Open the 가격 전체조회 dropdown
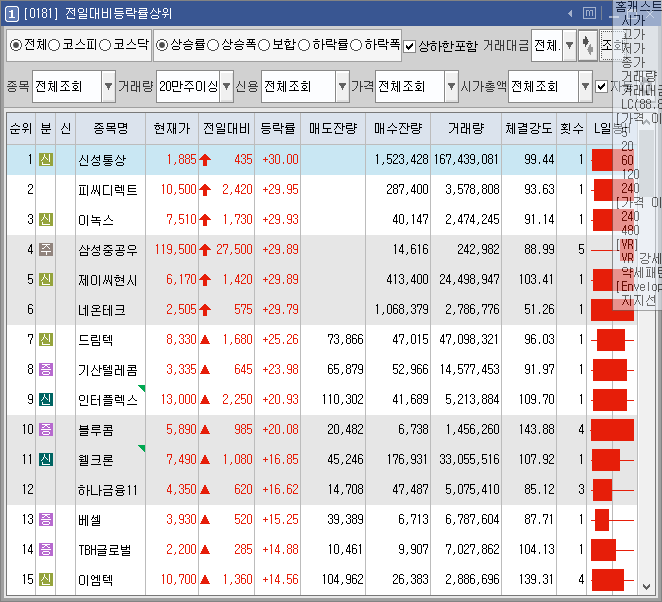Image resolution: width=662 pixels, height=602 pixels. 451,87
